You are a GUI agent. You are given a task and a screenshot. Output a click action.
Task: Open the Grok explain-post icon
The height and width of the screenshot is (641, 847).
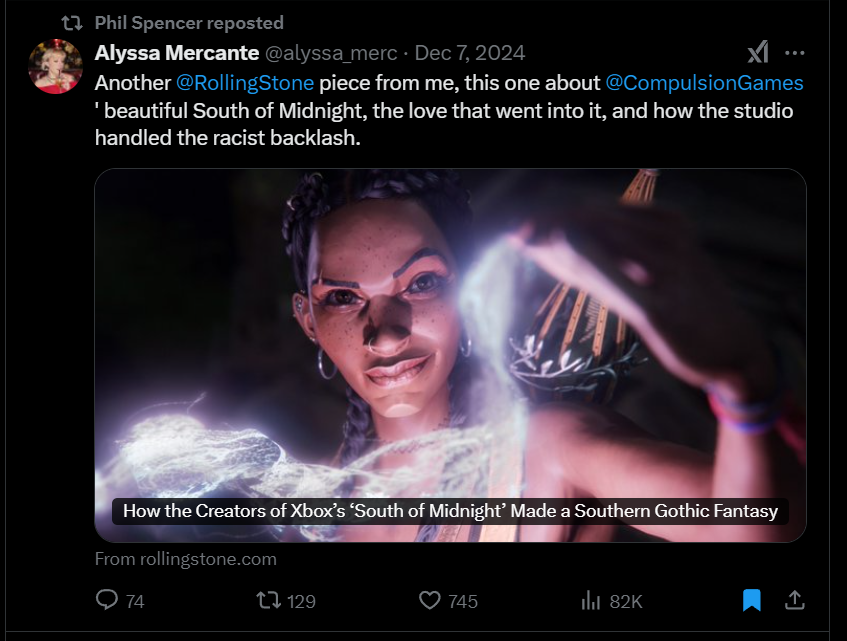(x=757, y=53)
